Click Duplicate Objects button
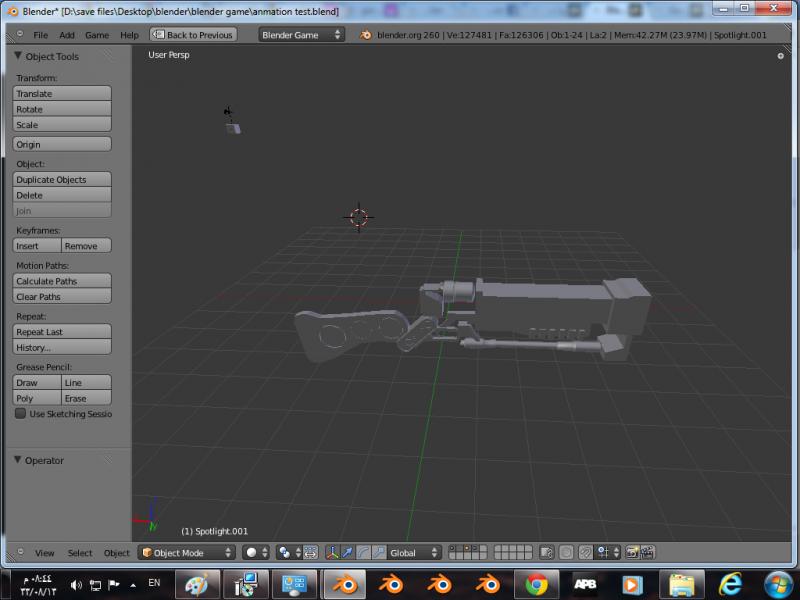 click(62, 180)
